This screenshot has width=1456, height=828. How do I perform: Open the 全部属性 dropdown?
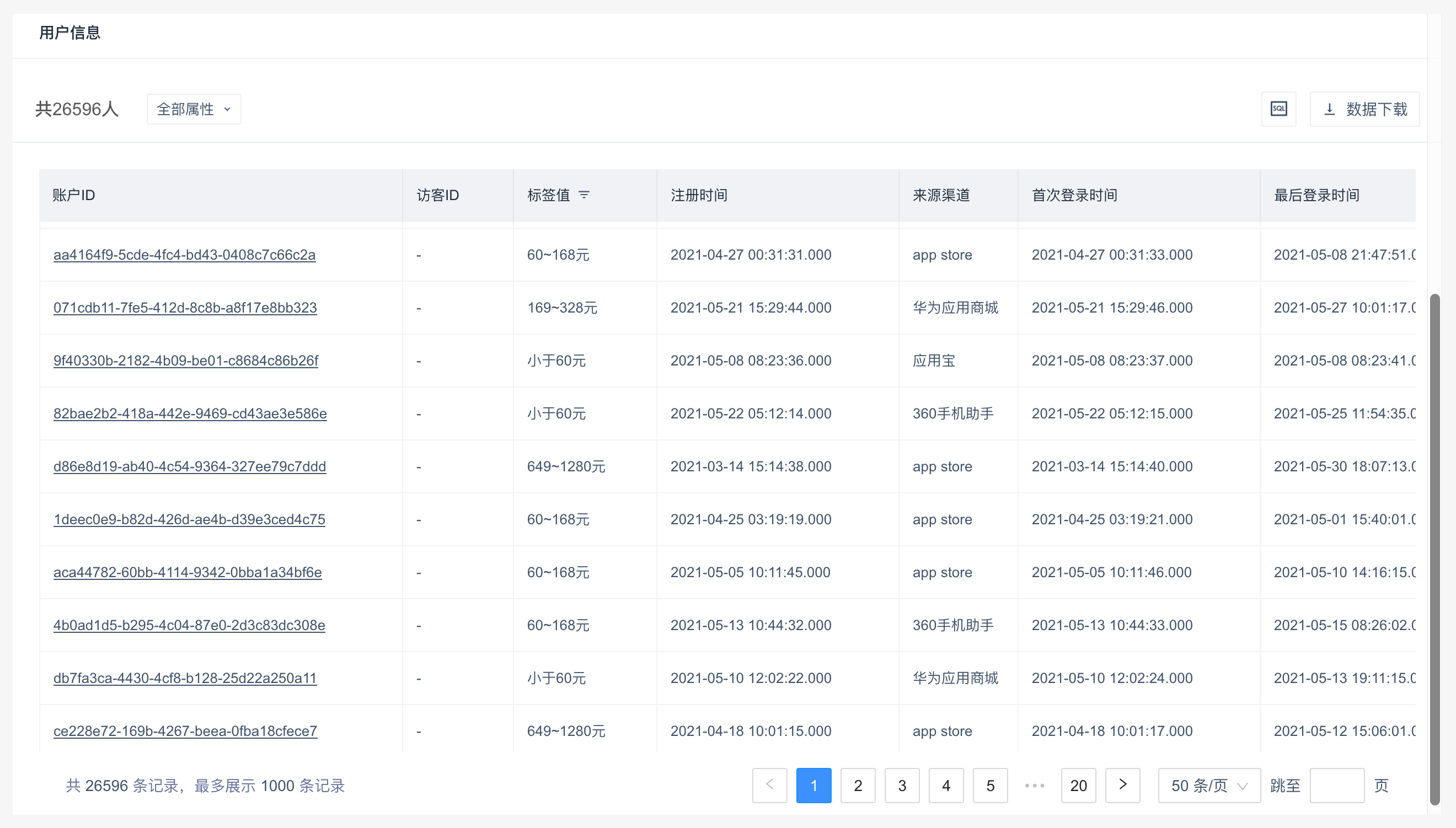point(194,109)
